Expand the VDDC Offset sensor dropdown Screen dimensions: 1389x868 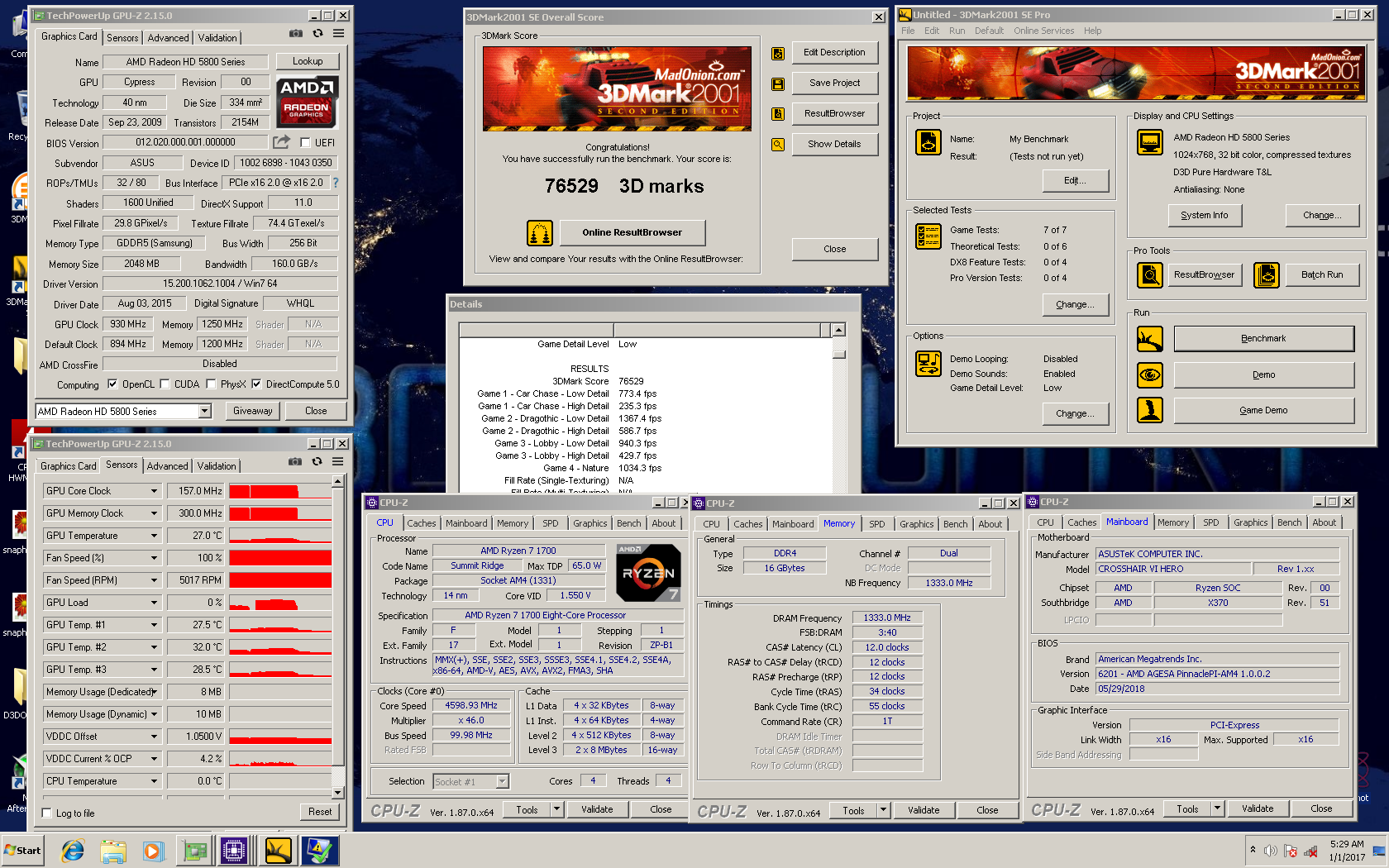[154, 737]
